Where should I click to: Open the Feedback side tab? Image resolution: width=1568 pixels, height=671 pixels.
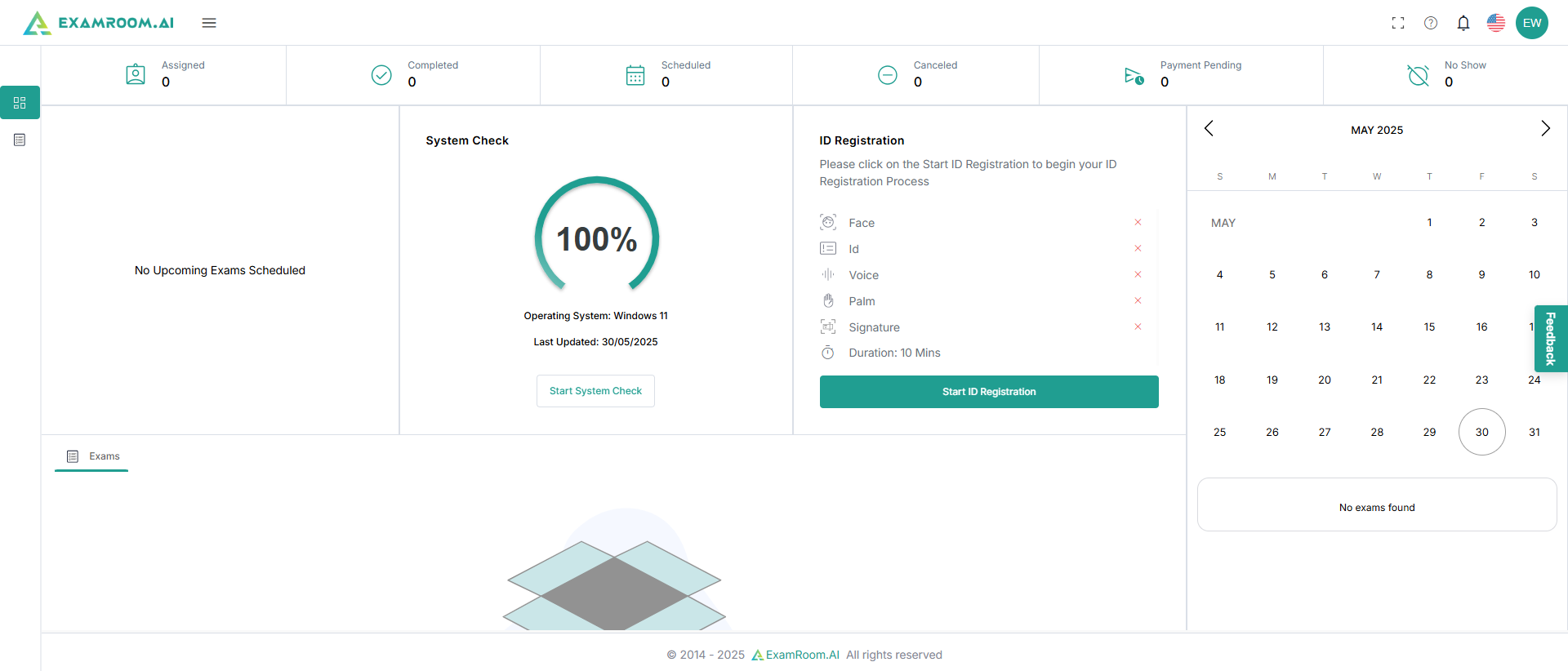point(1550,338)
